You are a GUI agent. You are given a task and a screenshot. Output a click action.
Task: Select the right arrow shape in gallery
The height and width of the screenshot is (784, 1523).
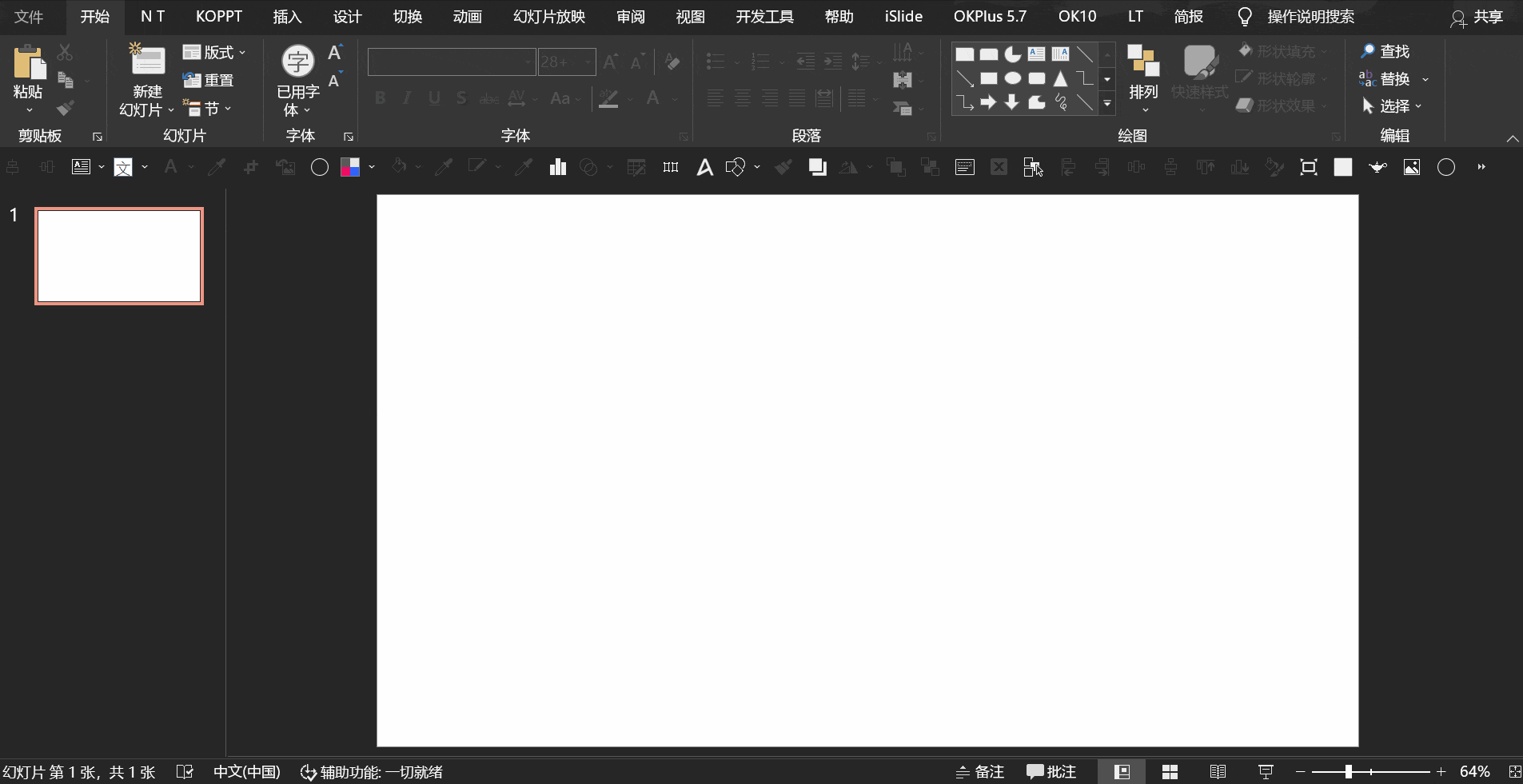pos(989,102)
